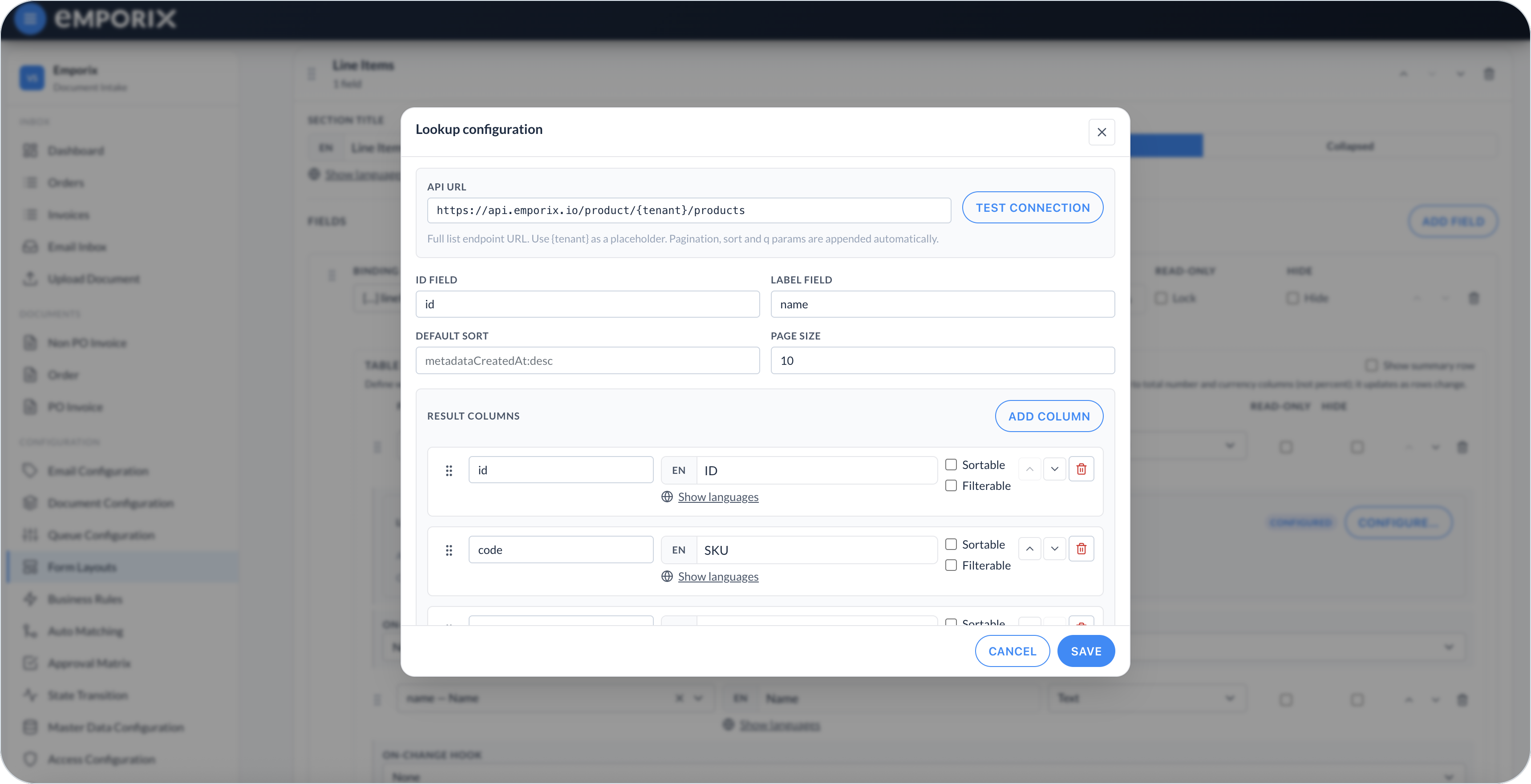1531x784 pixels.
Task: Delete the SKU result column
Action: pos(1081,549)
